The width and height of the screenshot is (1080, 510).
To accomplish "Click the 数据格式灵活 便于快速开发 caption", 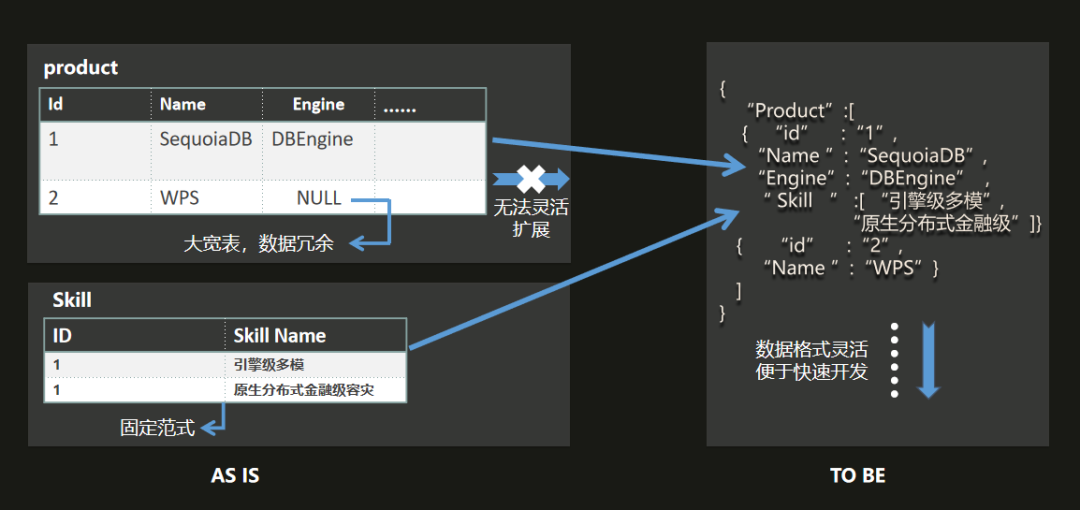I will point(812,360).
